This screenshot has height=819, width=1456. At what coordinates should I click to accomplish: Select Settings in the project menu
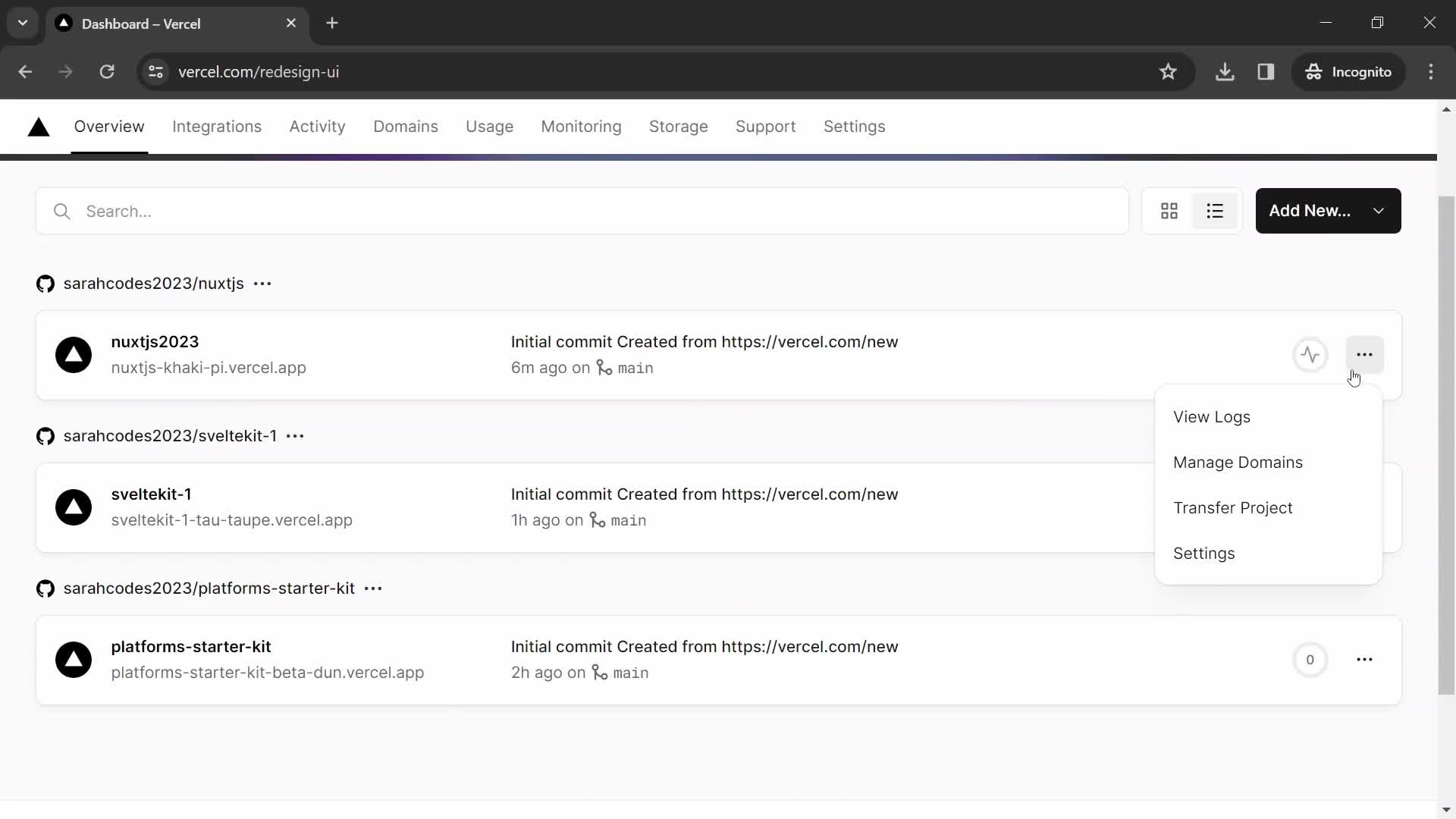[x=1268, y=554]
